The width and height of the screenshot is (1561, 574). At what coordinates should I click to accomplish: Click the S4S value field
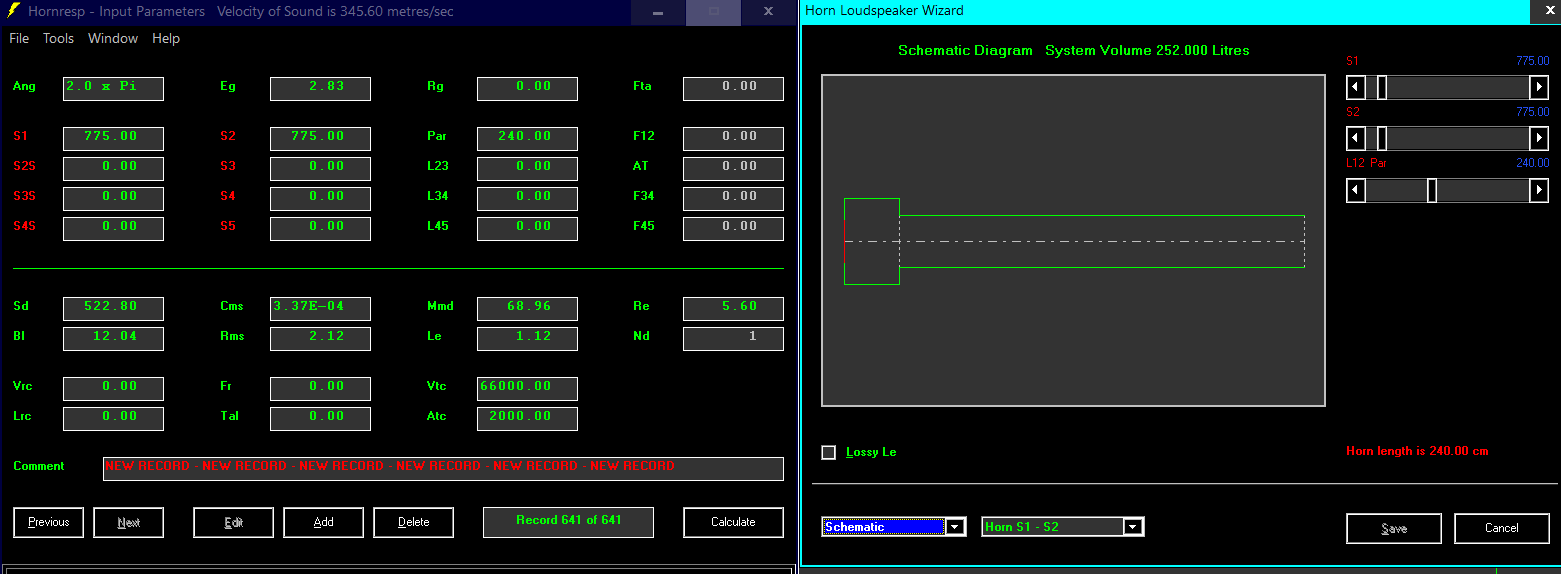pos(113,228)
